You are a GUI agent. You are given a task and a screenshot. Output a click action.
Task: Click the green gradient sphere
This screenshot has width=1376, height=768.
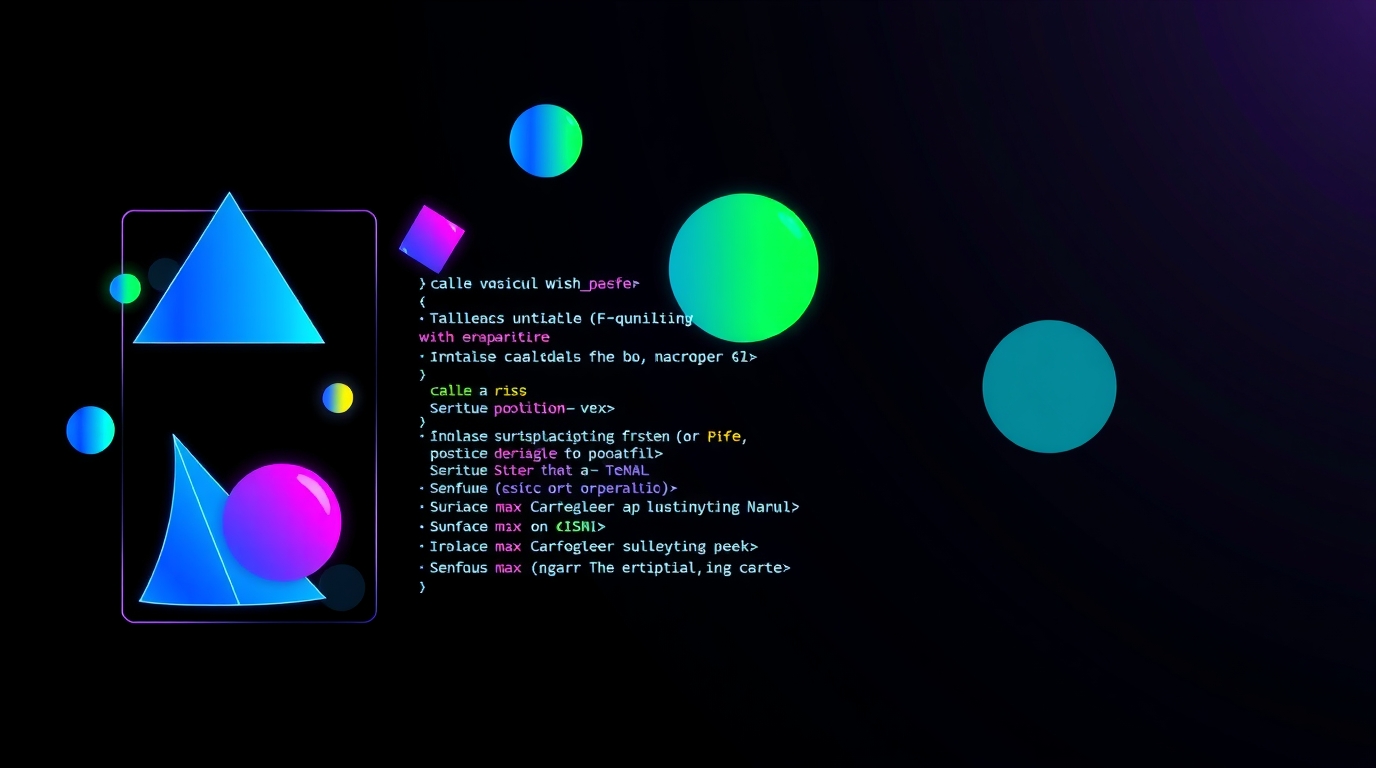click(x=743, y=267)
